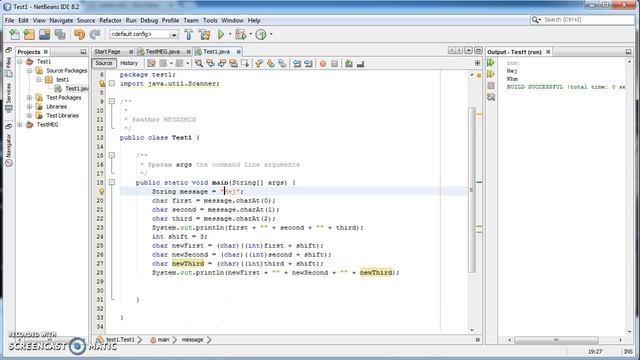Click the Next Bookmark icon
Screen dimensions: 640x360
coord(271,63)
